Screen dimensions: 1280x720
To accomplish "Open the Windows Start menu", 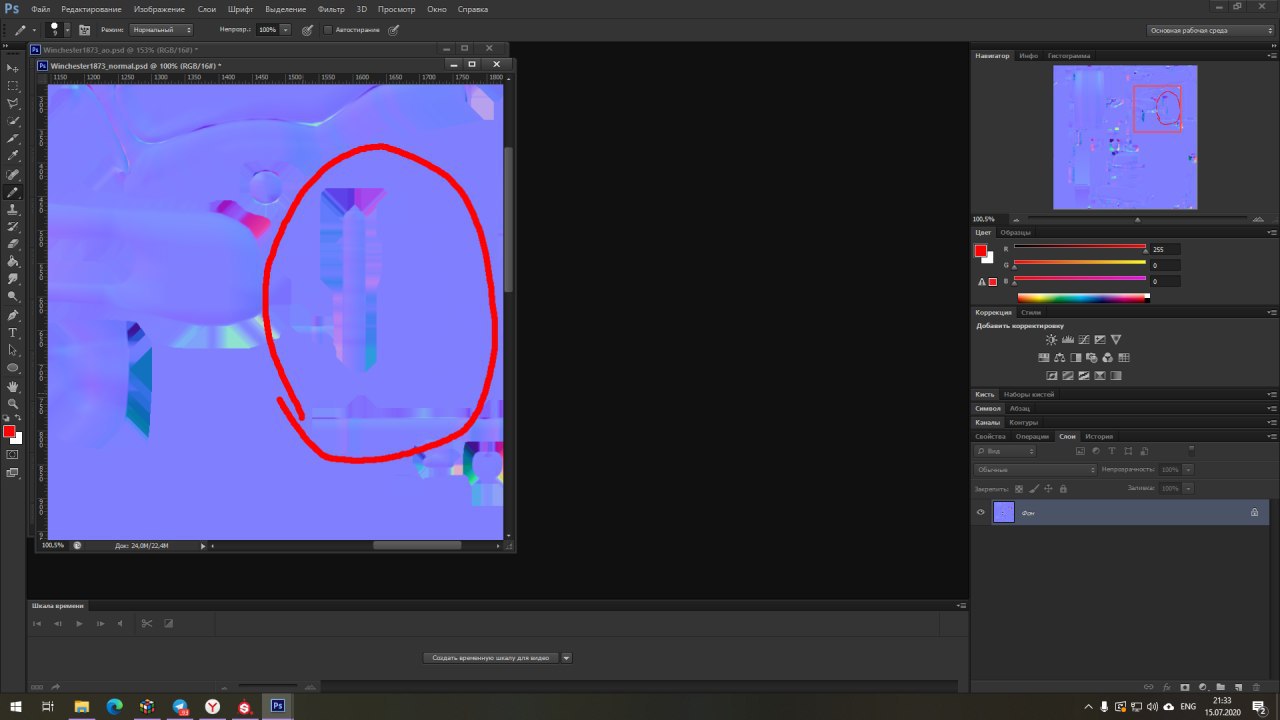I will tap(15, 706).
